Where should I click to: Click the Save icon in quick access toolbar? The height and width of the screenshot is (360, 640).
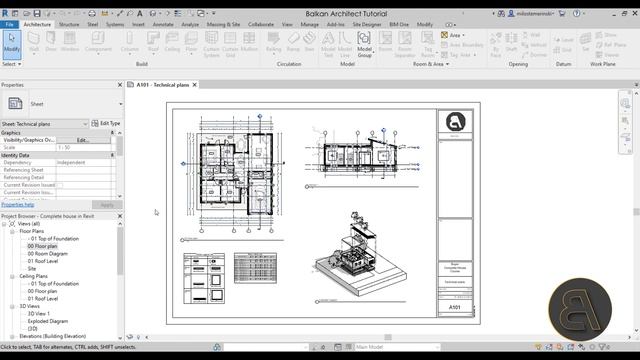coord(37,13)
